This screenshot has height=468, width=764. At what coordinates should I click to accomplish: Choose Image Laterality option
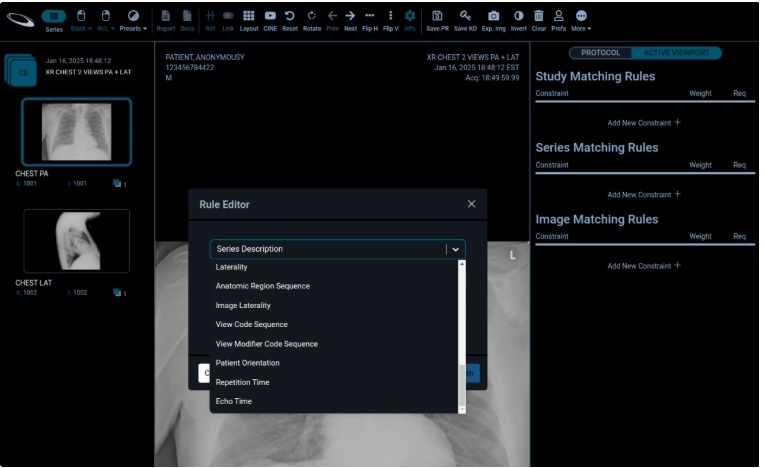click(x=334, y=305)
